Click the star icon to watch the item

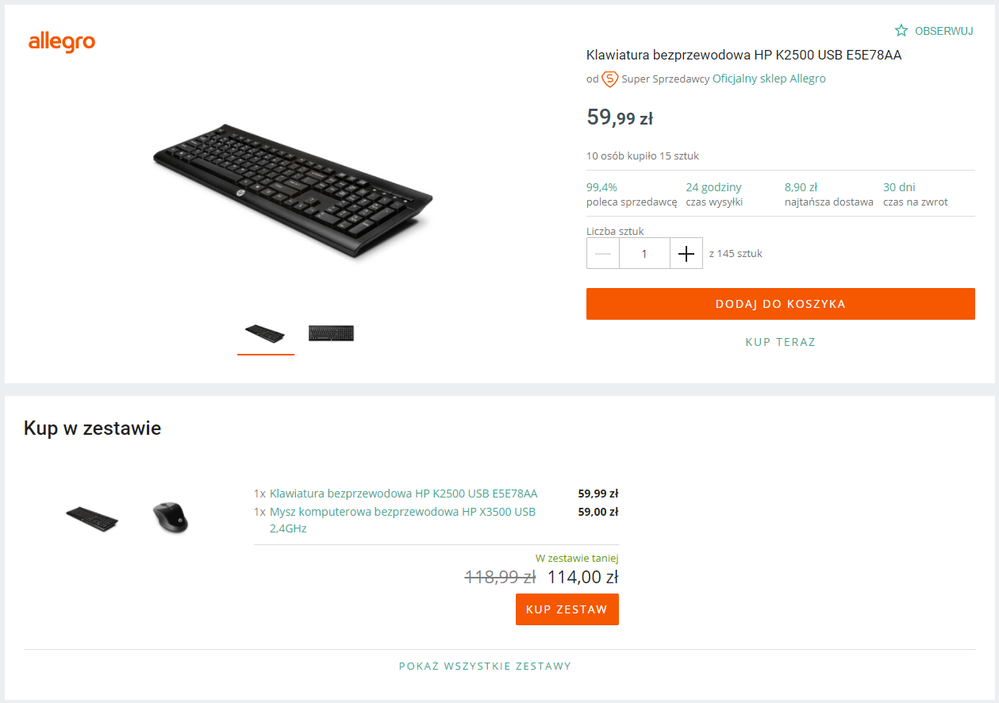(x=901, y=31)
